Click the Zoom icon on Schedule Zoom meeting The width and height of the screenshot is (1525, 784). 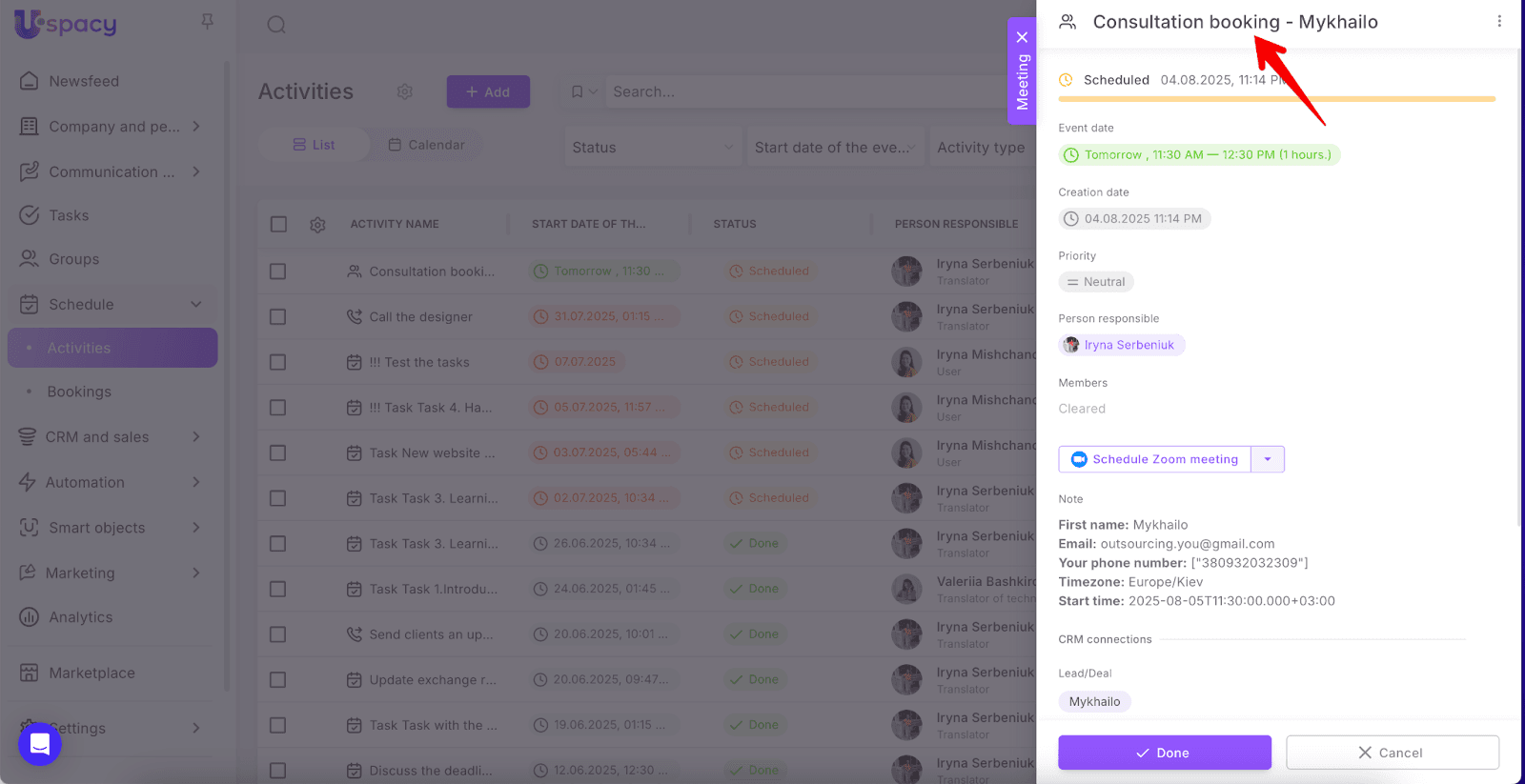point(1079,459)
